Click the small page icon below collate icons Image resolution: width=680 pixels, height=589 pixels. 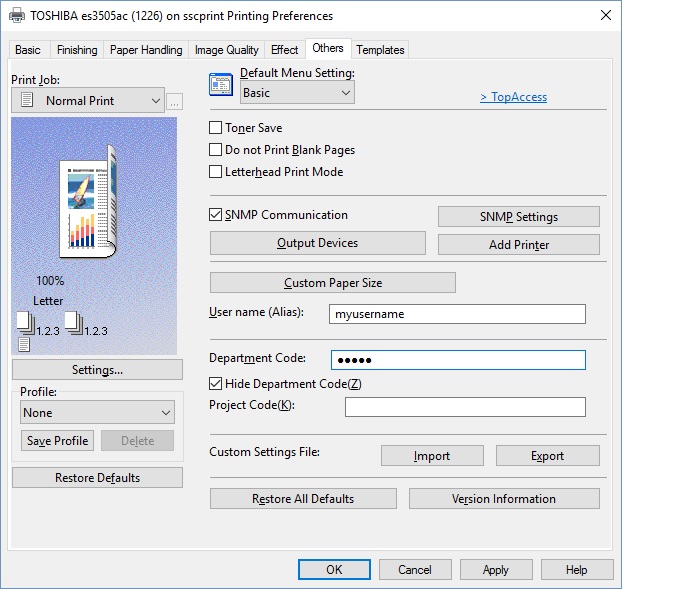coord(24,345)
